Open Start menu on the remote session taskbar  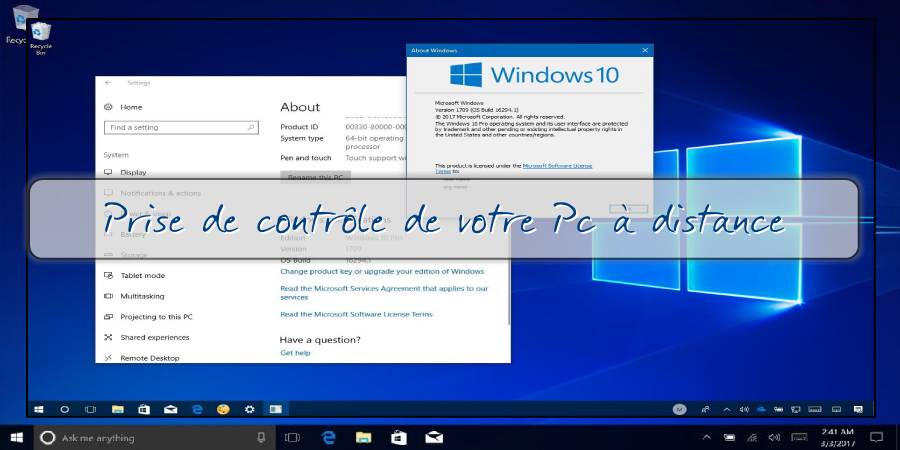click(39, 409)
